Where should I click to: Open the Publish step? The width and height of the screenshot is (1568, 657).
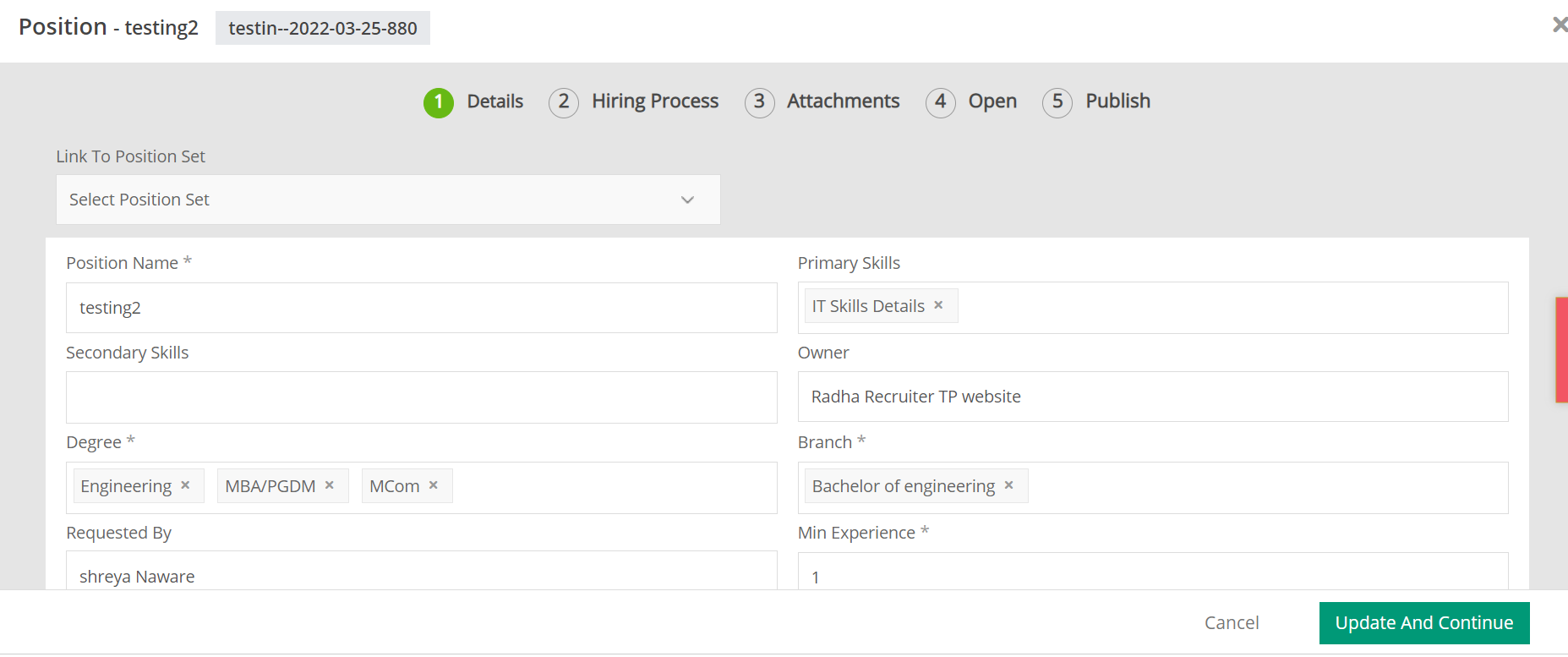pos(1117,101)
